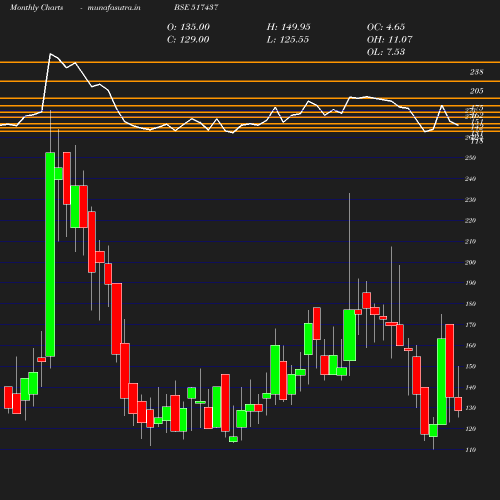
Task: Click the 160 price axis label
Action: pos(470,346)
